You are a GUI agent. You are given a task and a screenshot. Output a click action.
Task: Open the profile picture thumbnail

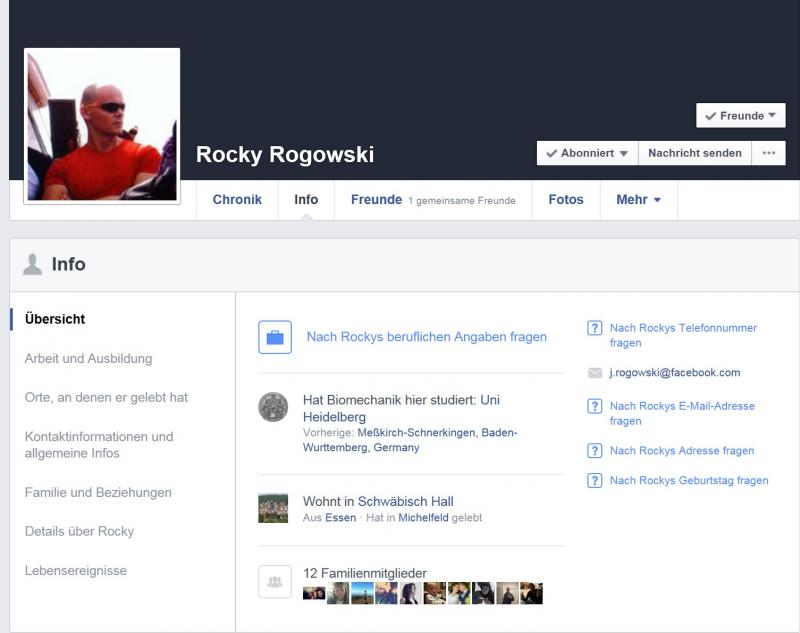[102, 126]
